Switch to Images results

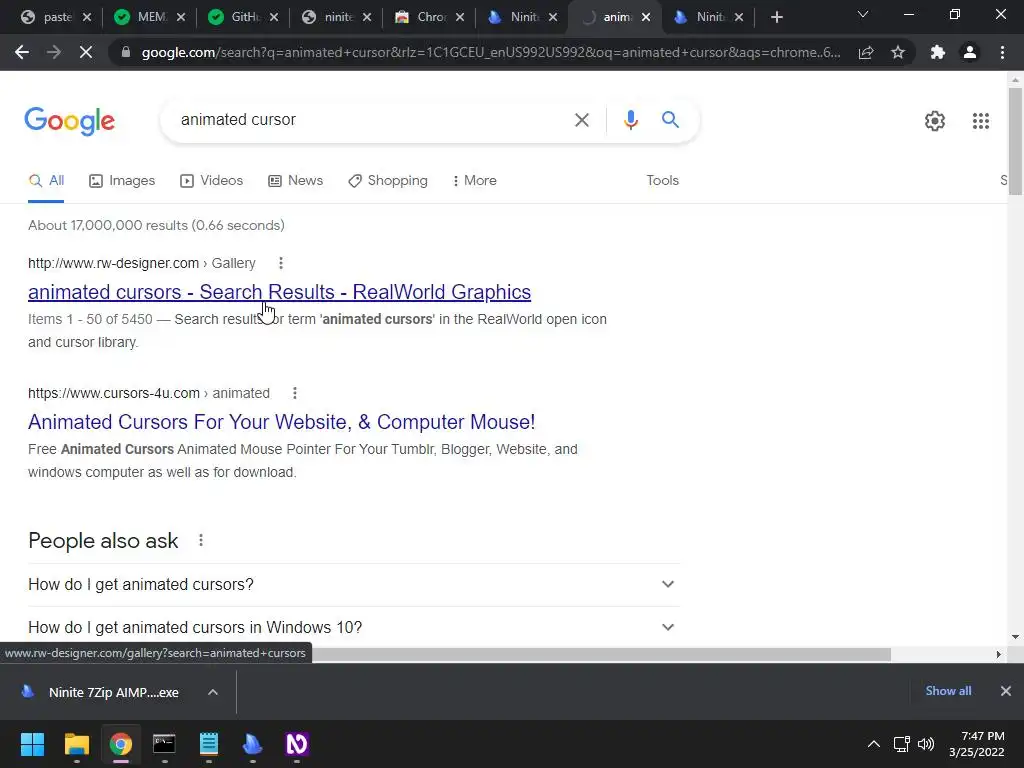coord(122,181)
